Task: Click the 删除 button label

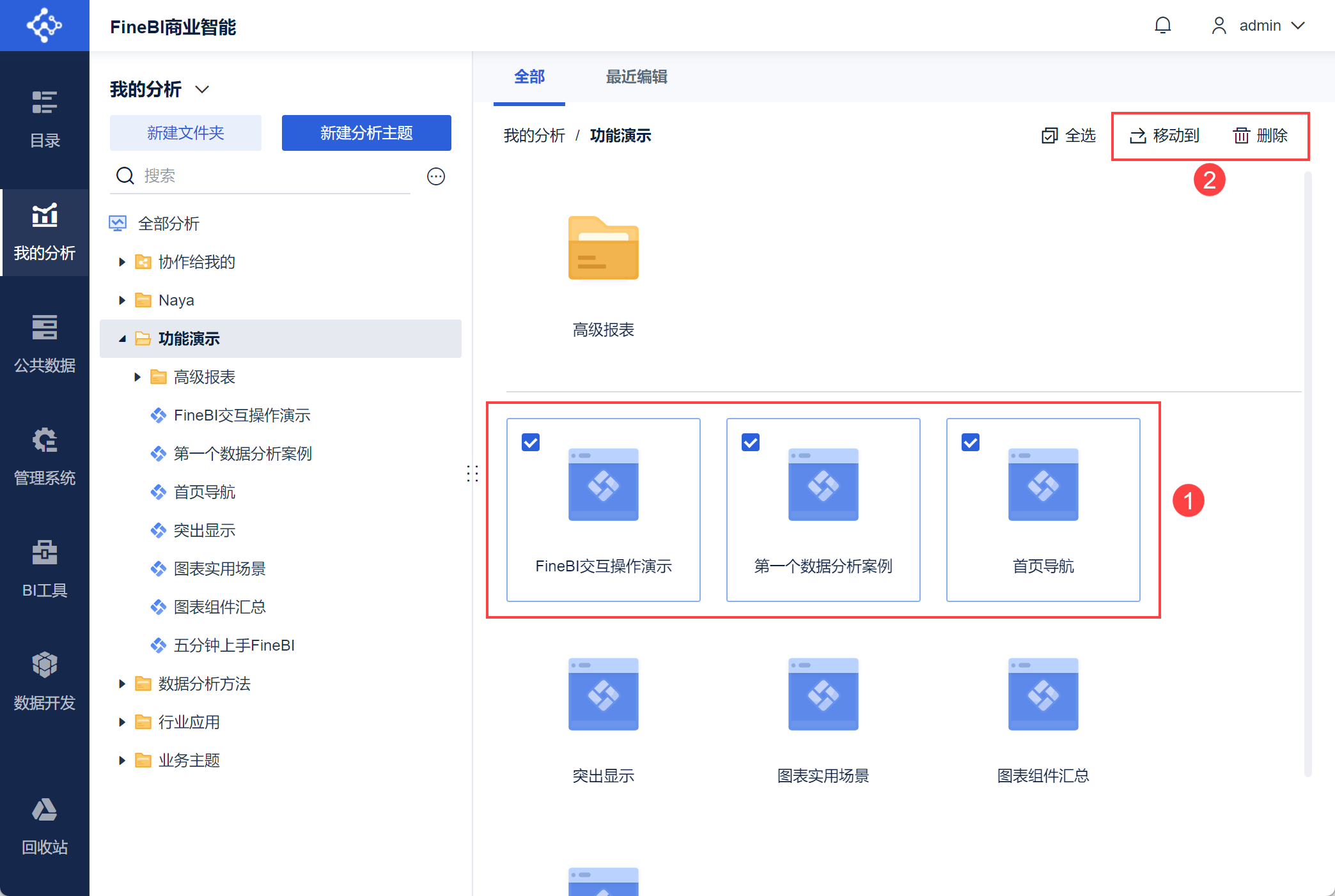Action: (x=1272, y=135)
